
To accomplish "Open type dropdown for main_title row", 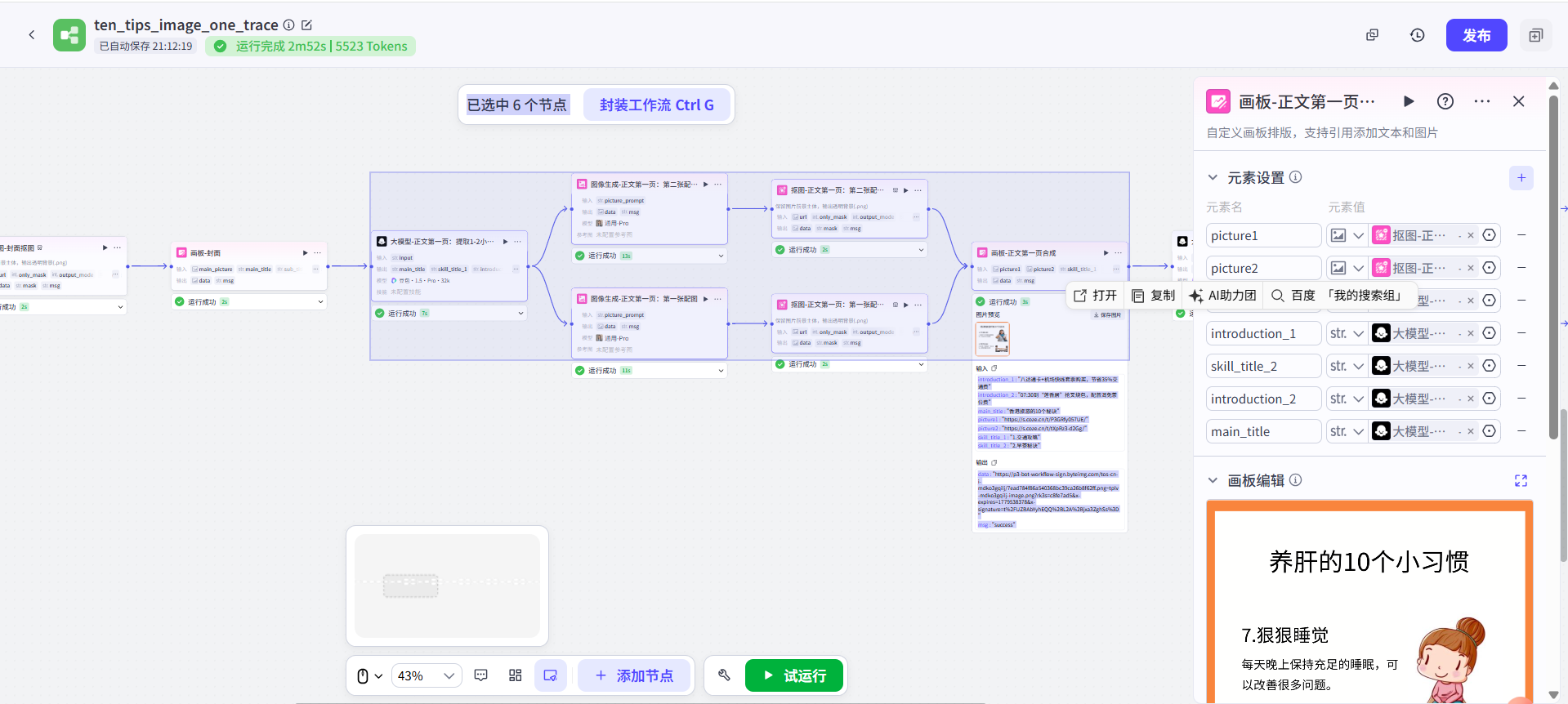I will pos(1347,431).
